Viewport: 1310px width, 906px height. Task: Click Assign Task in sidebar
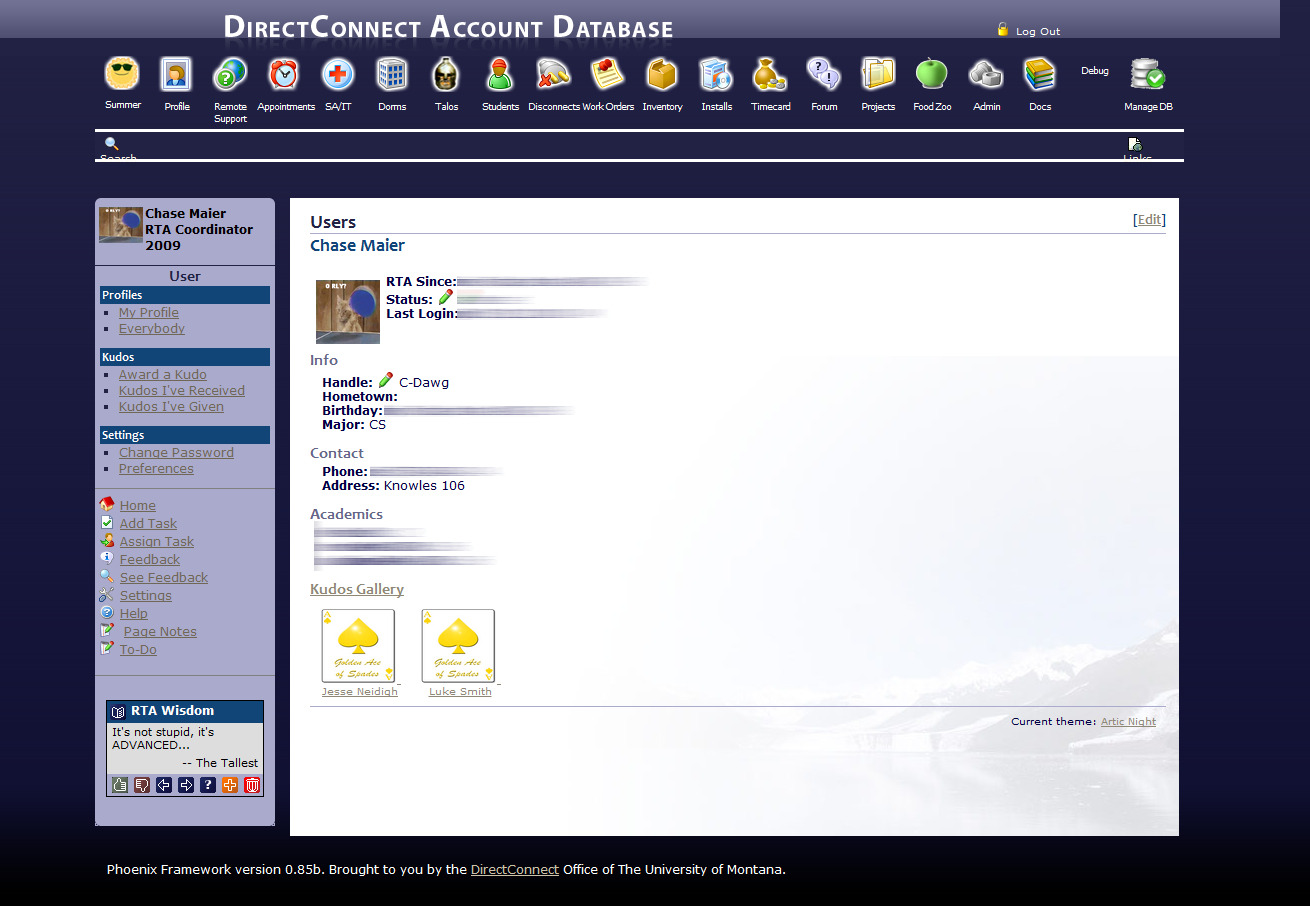click(x=157, y=542)
